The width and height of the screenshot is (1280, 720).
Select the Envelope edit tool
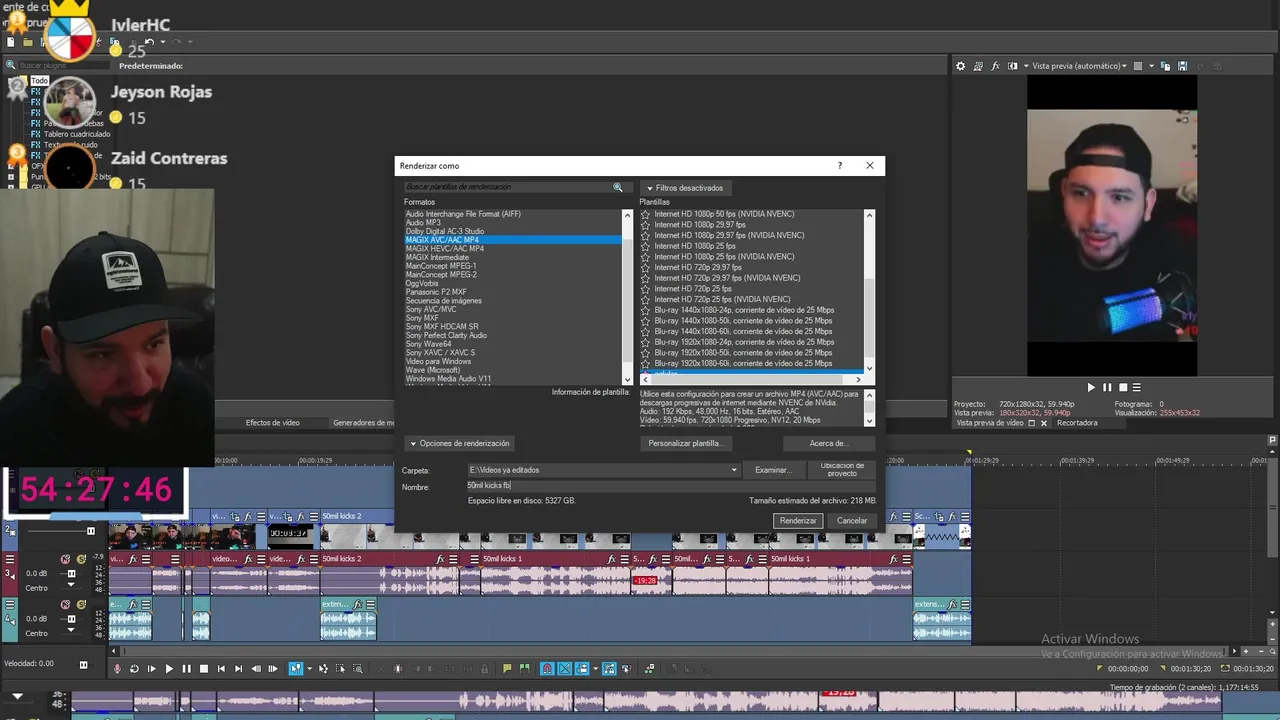coord(323,669)
